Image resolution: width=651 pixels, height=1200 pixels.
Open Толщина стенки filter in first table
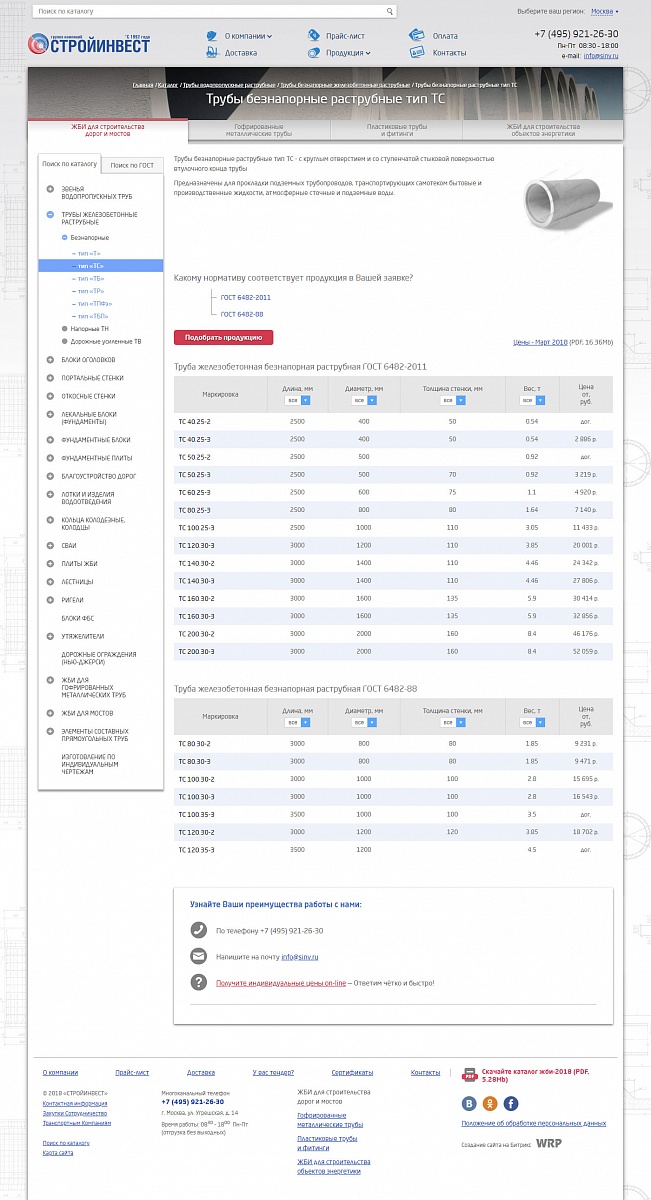click(452, 400)
